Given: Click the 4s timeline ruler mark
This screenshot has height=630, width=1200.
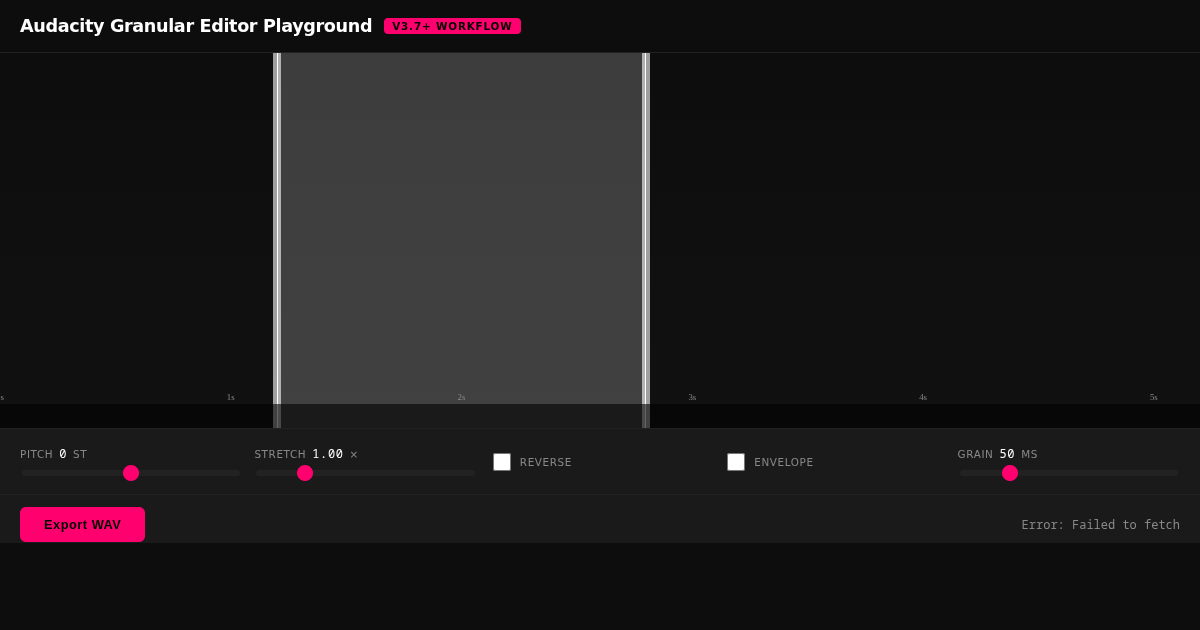Looking at the screenshot, I should pyautogui.click(x=923, y=397).
